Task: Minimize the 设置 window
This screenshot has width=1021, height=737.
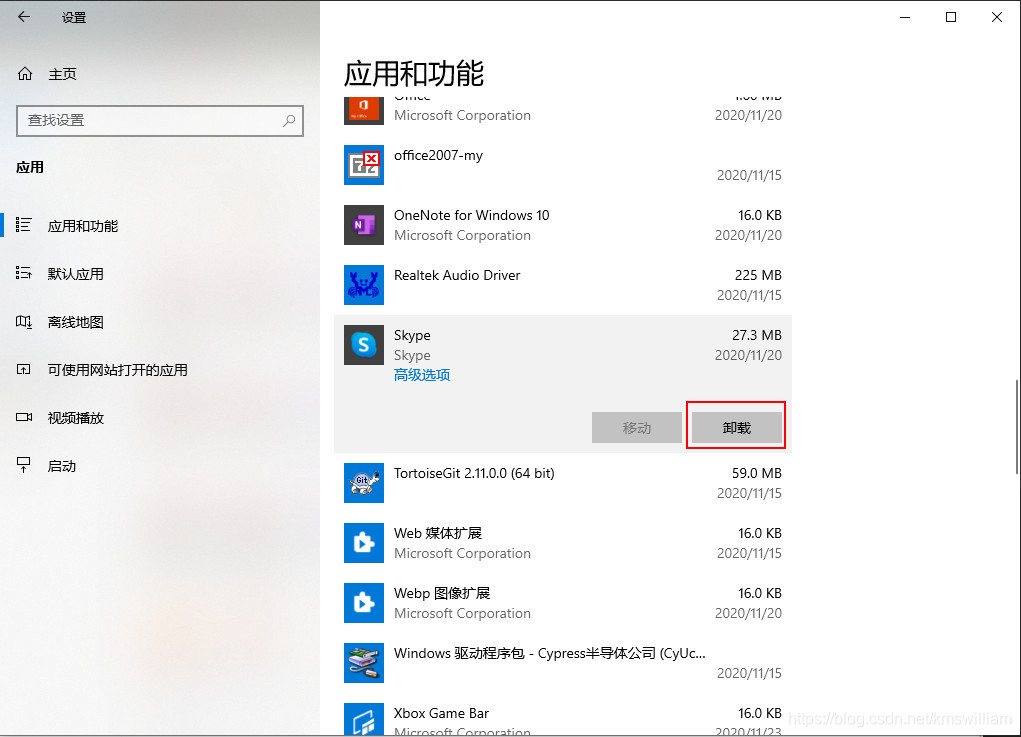Action: coord(904,17)
